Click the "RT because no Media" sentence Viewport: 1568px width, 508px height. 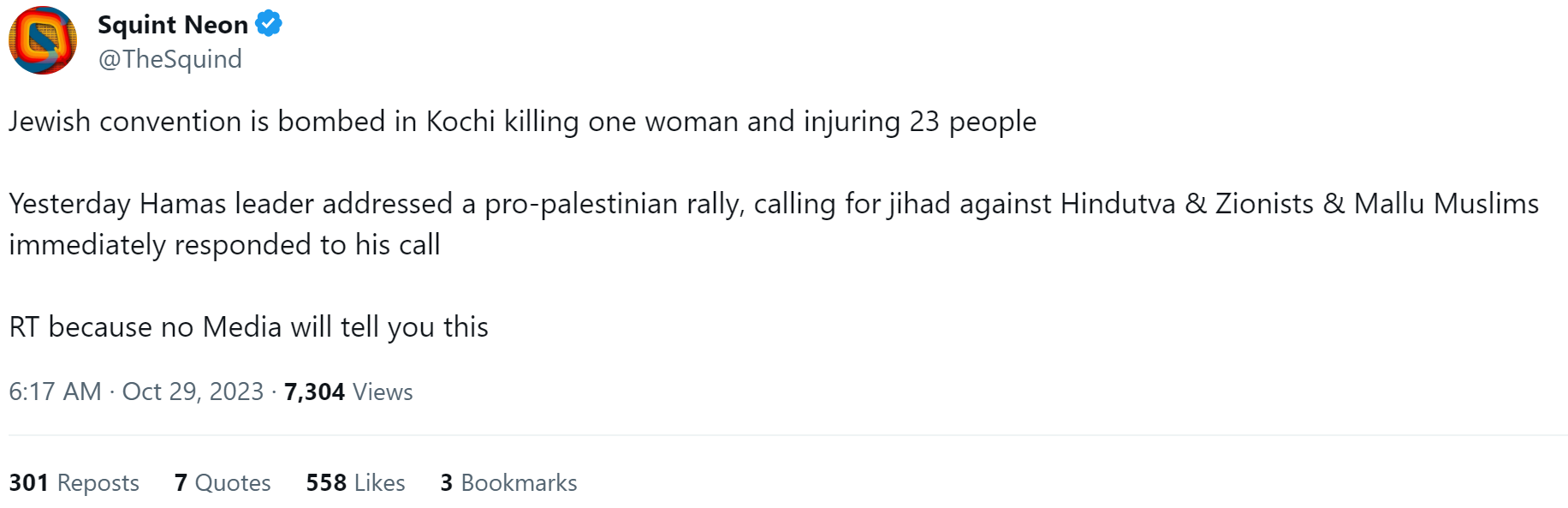click(x=248, y=327)
